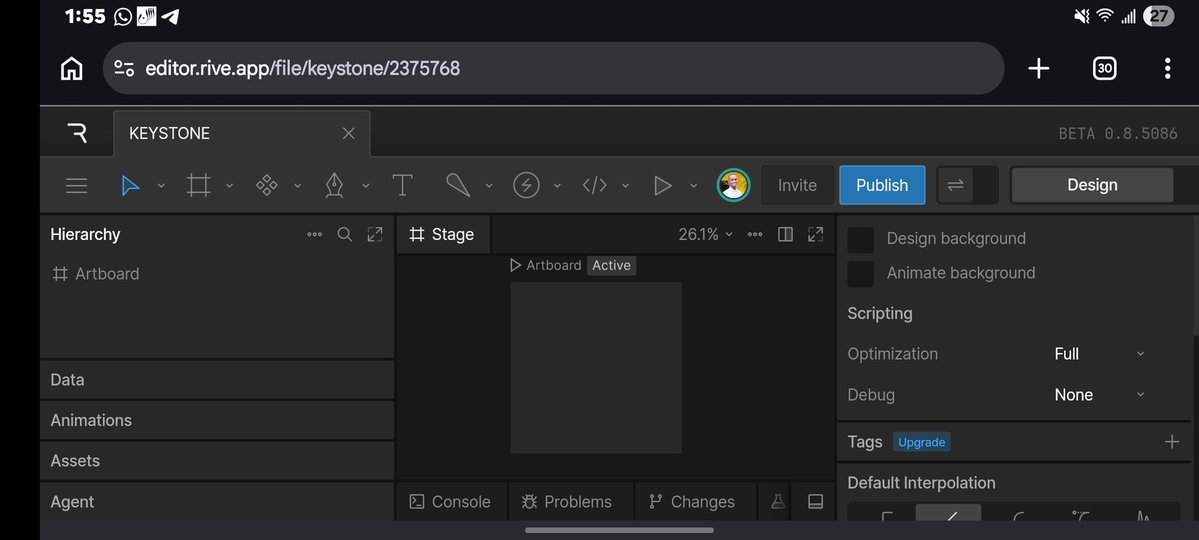The height and width of the screenshot is (540, 1199).
Task: Select the Stage tab
Action: pyautogui.click(x=443, y=235)
